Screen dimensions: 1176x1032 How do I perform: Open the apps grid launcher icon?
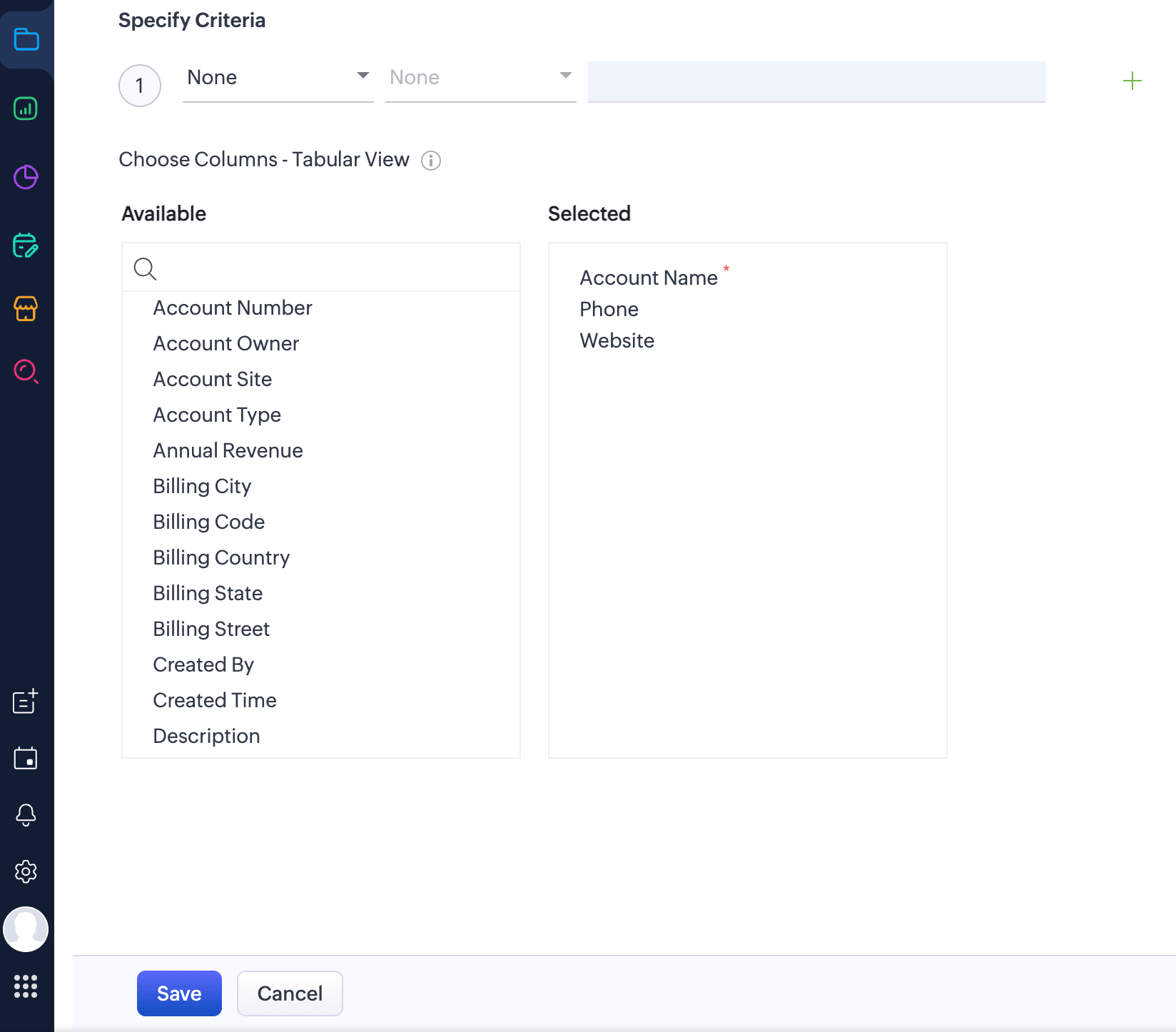[x=26, y=987]
